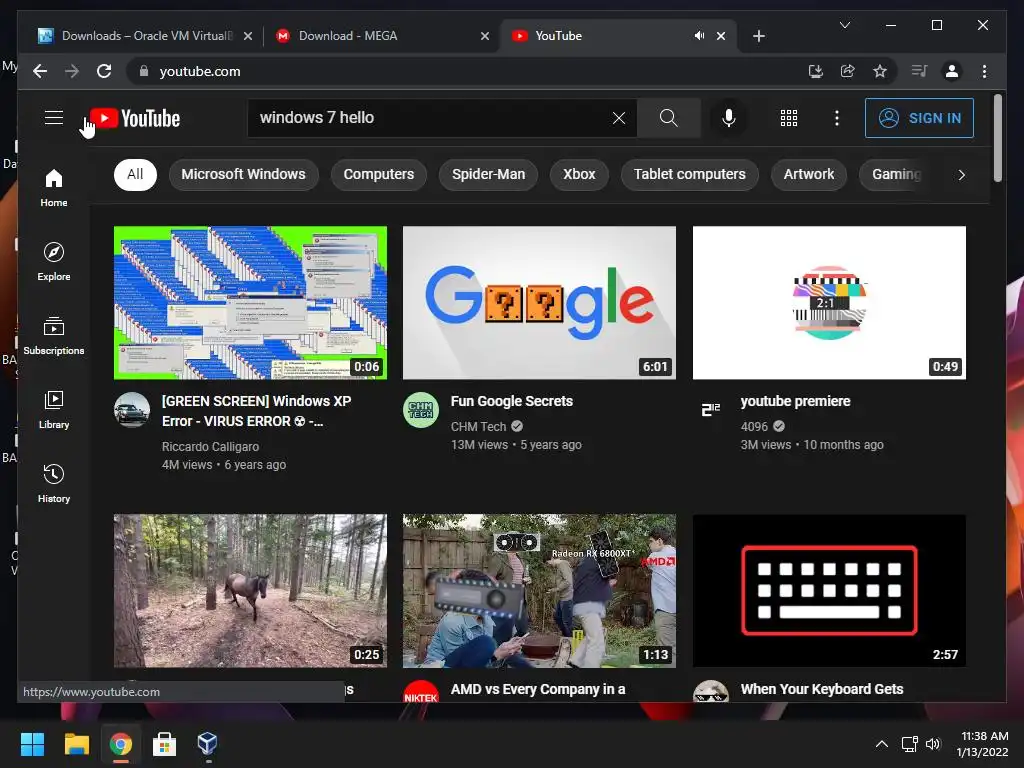Visit the 4096 channel name
The width and height of the screenshot is (1024, 768).
(x=754, y=426)
